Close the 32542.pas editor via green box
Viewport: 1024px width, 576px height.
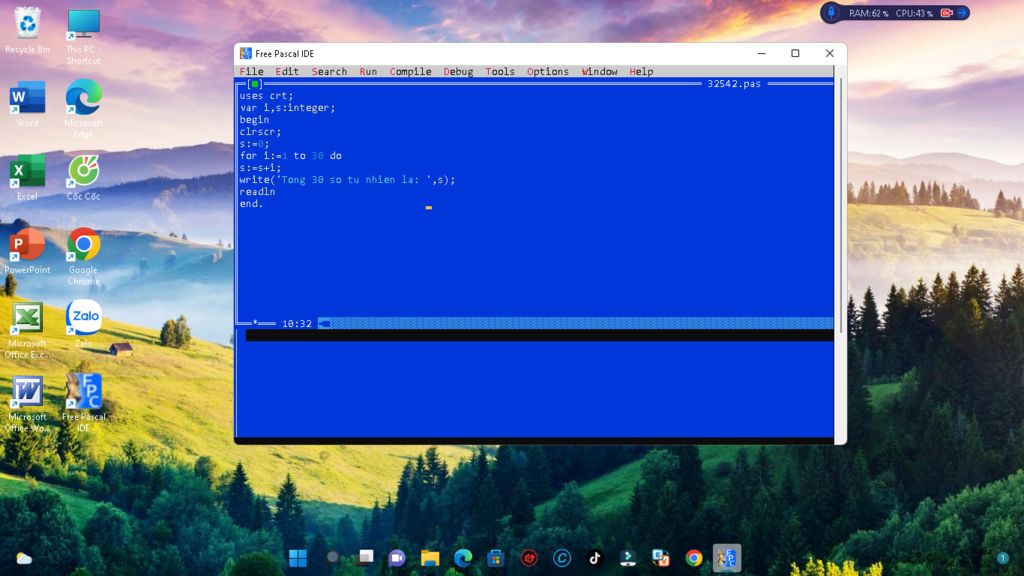[x=255, y=84]
